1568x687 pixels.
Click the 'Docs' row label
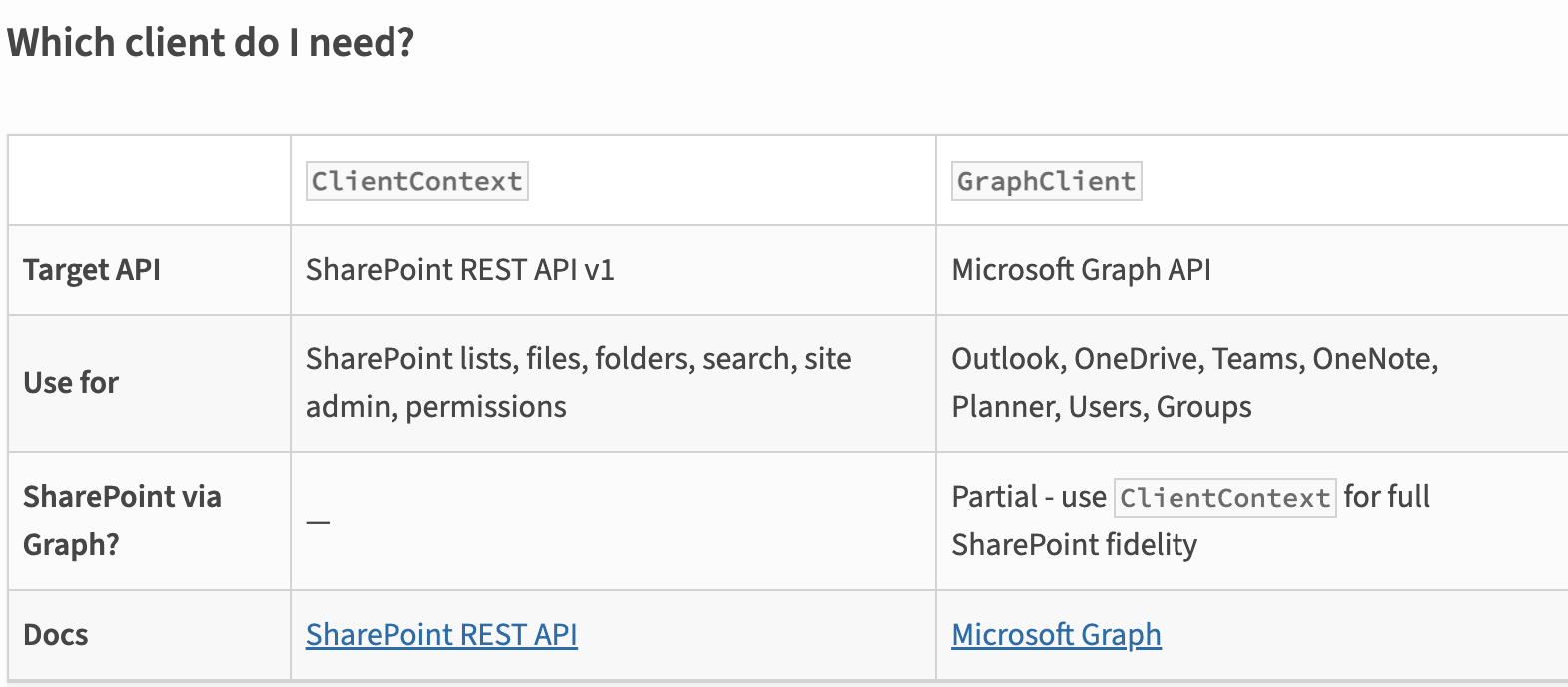click(x=56, y=635)
